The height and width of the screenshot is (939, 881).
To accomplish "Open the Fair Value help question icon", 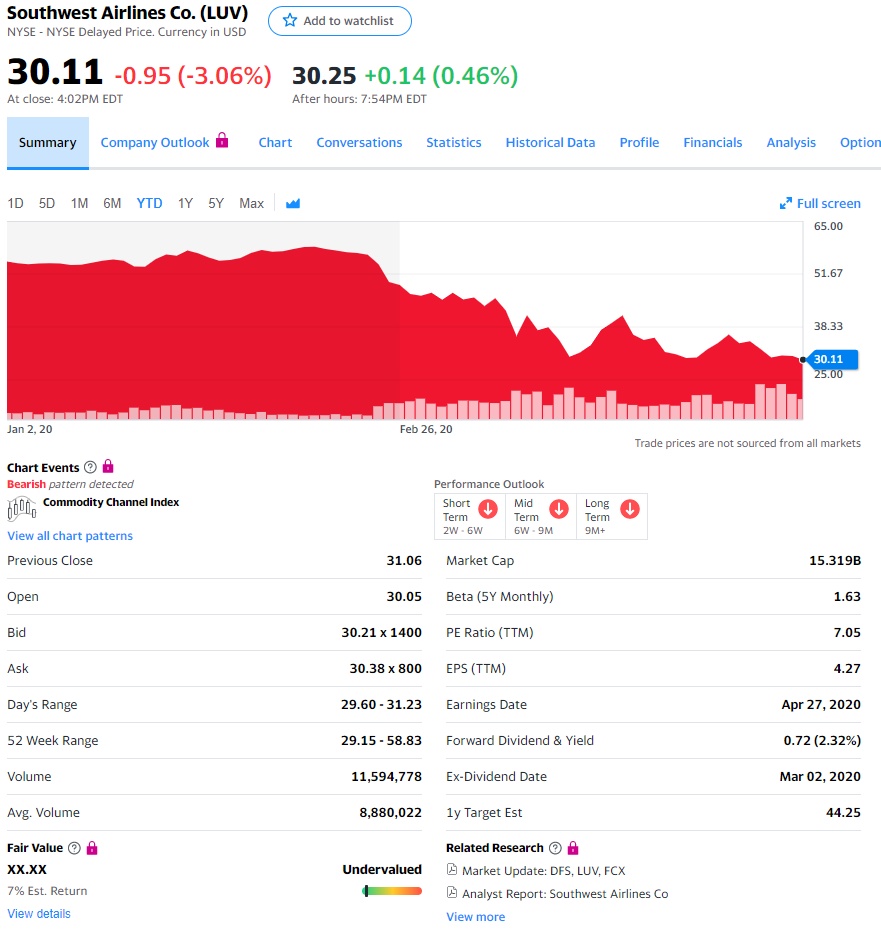I will [x=74, y=848].
